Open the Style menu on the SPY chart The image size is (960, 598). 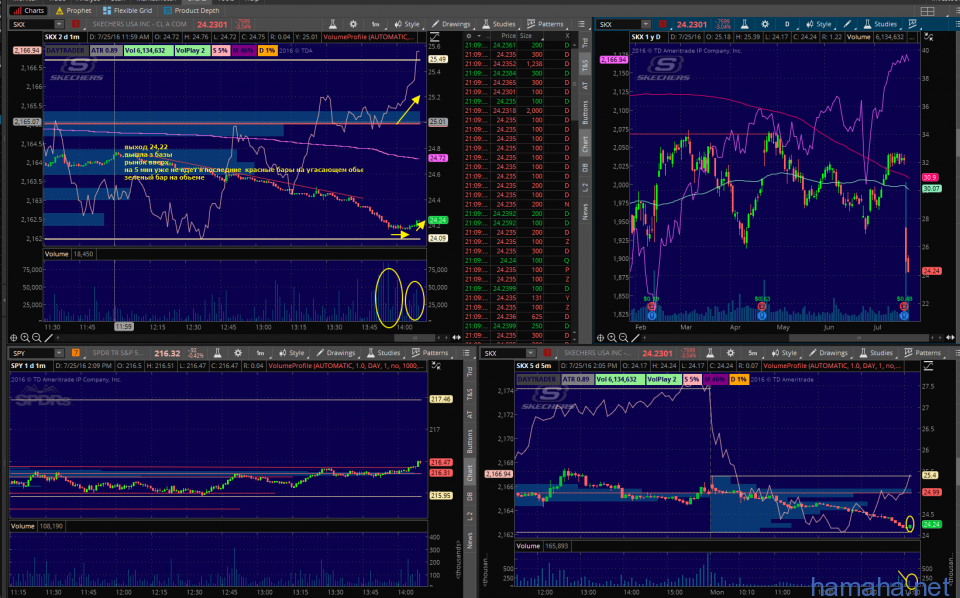[x=292, y=353]
